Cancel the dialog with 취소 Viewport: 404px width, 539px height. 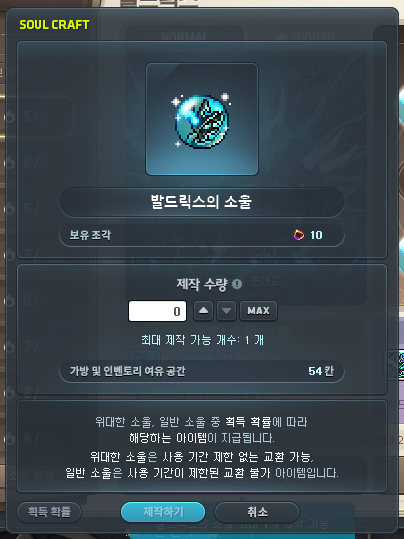pos(257,512)
